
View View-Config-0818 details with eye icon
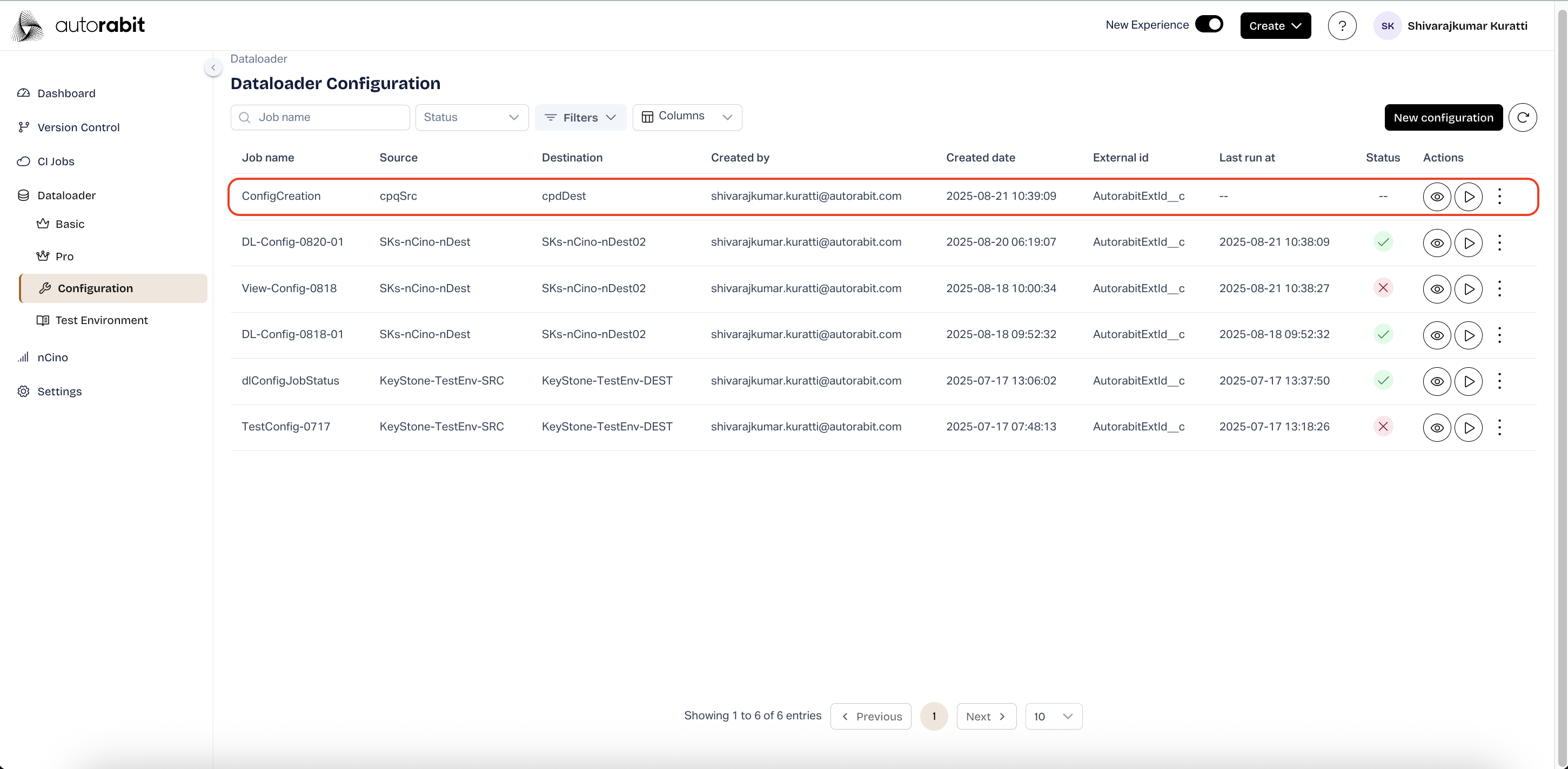1437,288
